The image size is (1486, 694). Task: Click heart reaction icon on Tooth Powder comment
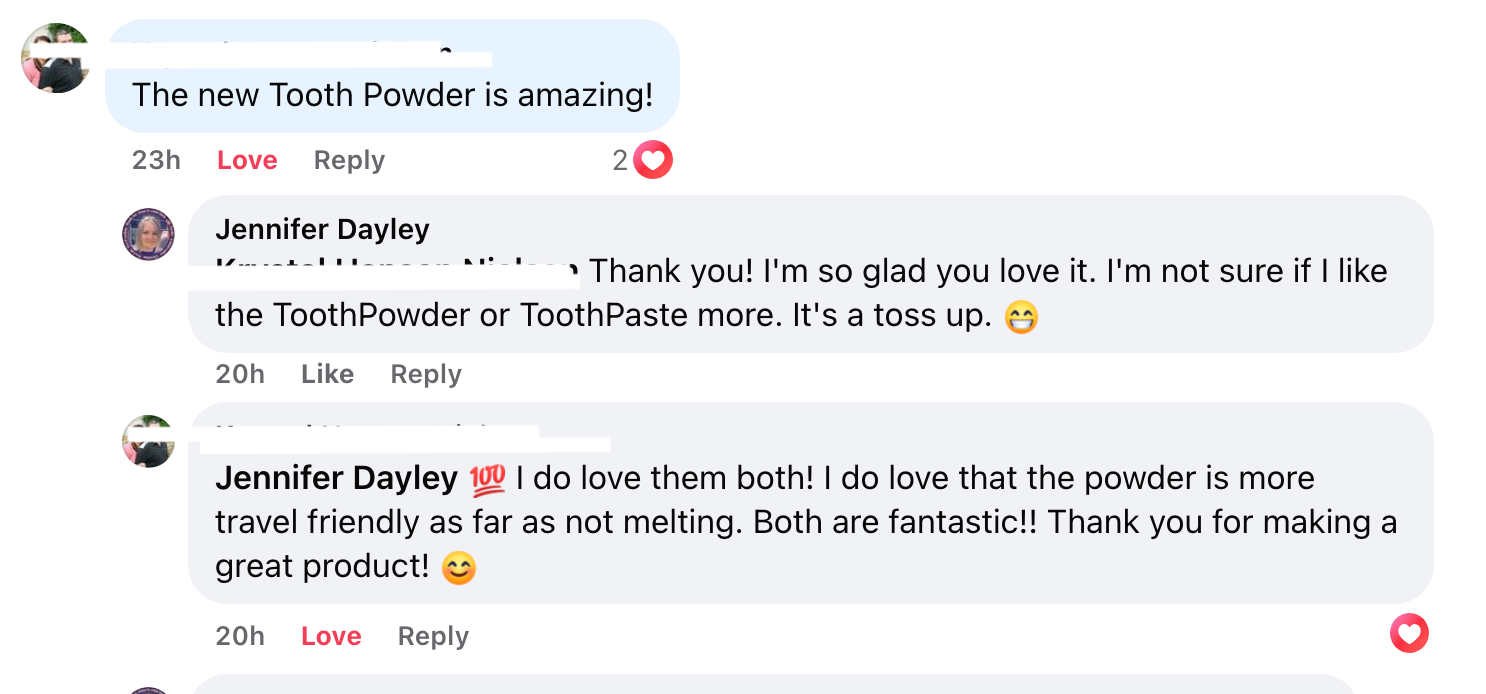pyautogui.click(x=653, y=160)
